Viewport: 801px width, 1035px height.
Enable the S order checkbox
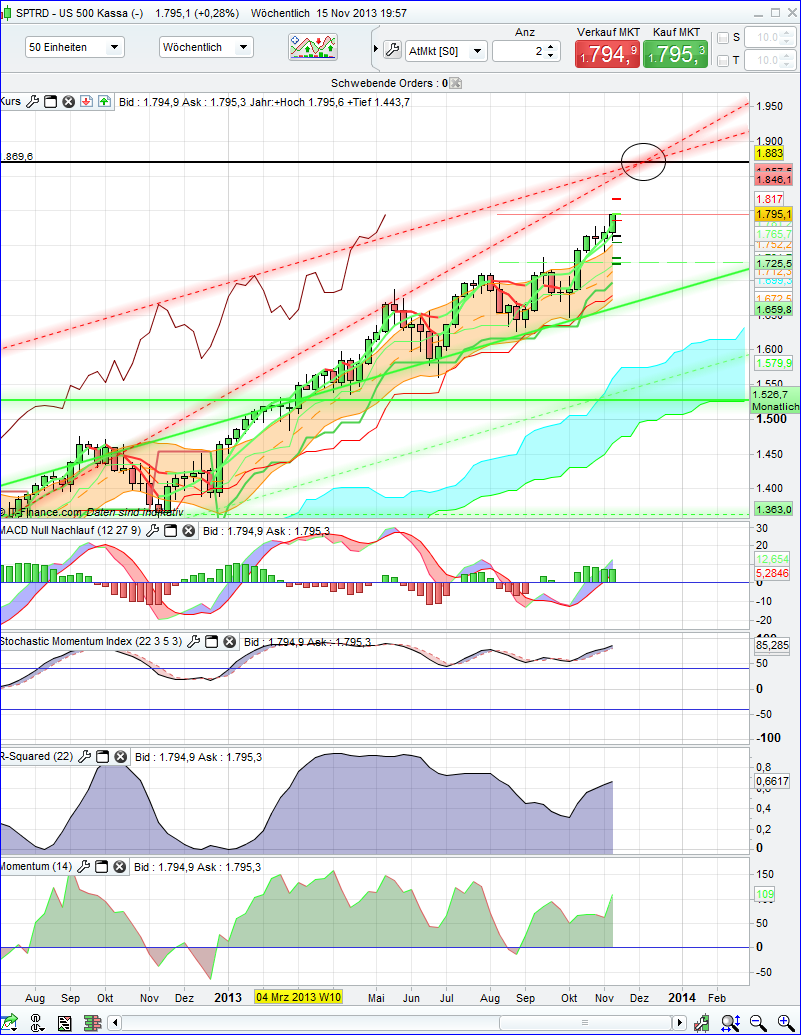coord(724,37)
